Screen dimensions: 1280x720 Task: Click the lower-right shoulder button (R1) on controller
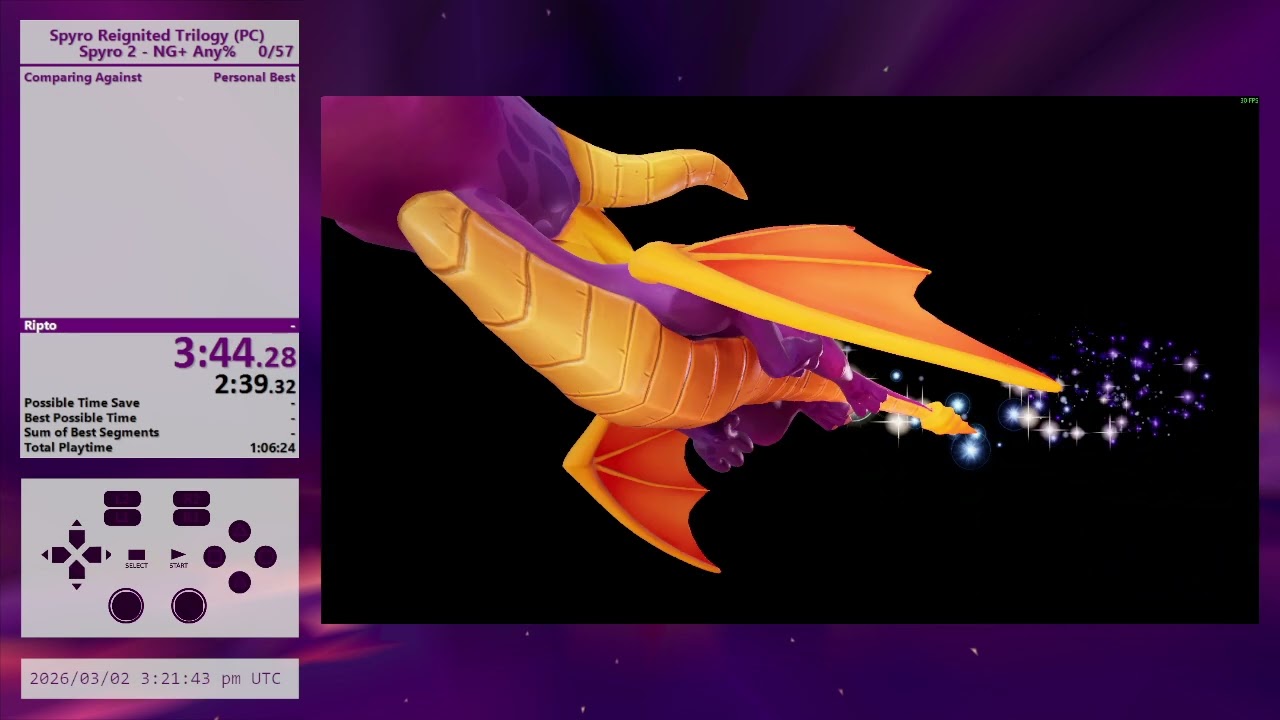(191, 517)
